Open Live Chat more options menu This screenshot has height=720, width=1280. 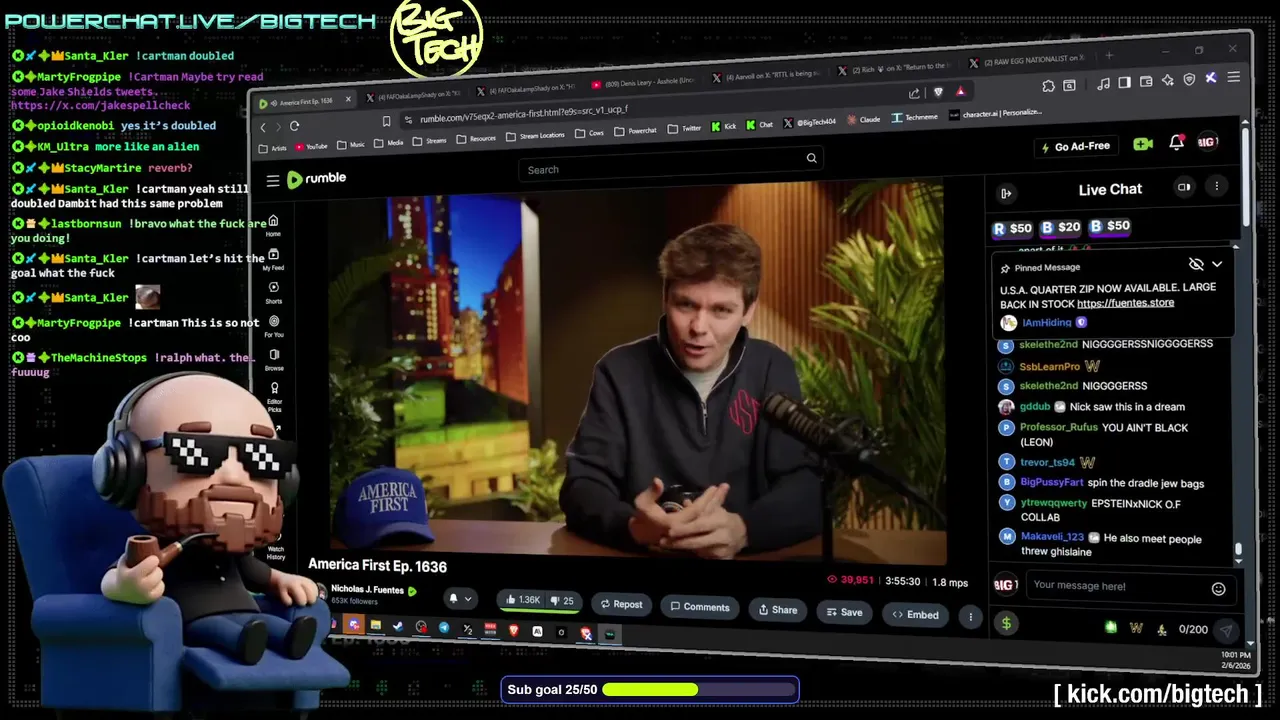[1217, 186]
